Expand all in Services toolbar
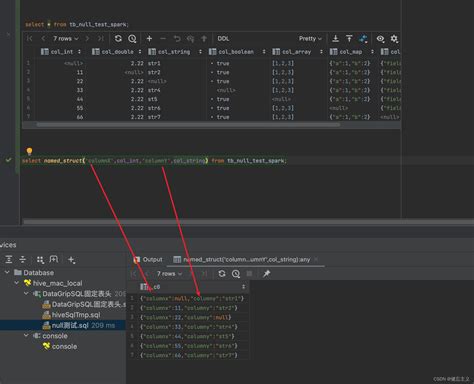474x384 pixels. click(9, 259)
